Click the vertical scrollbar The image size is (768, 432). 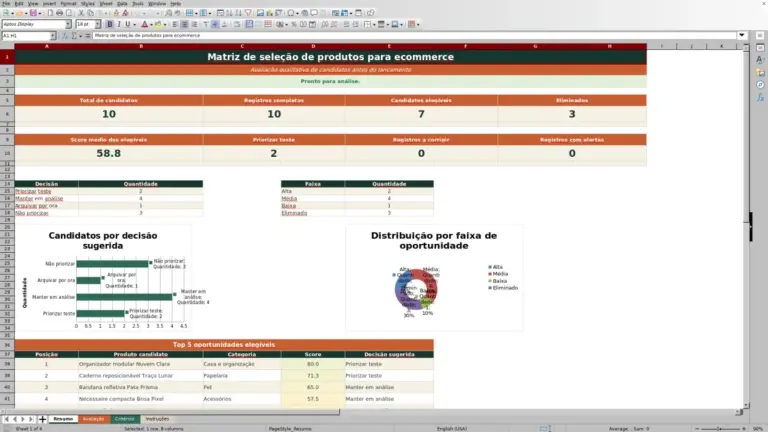(x=746, y=225)
